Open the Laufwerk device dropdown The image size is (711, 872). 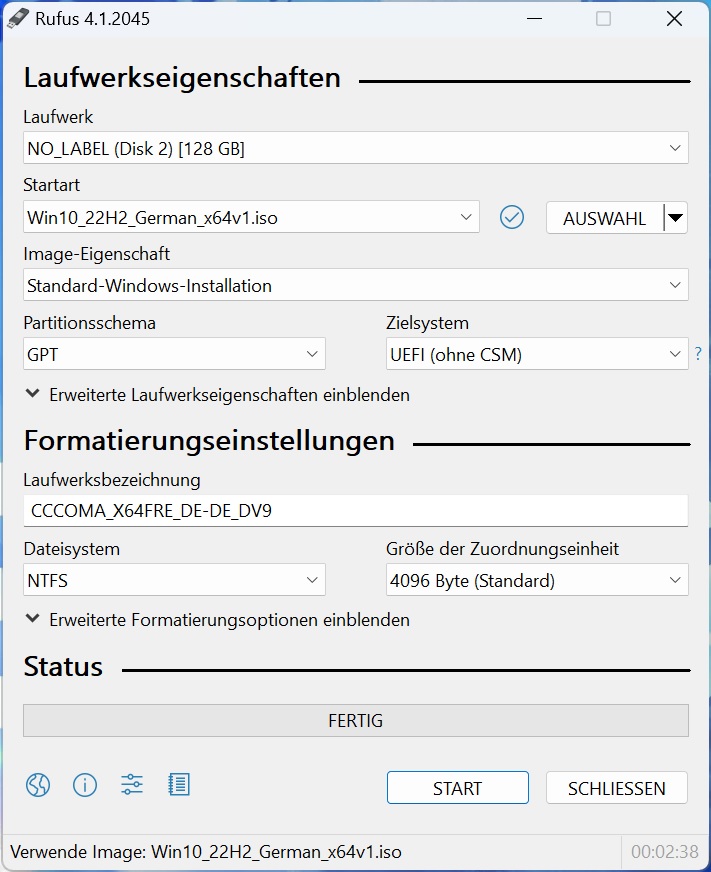coord(356,148)
